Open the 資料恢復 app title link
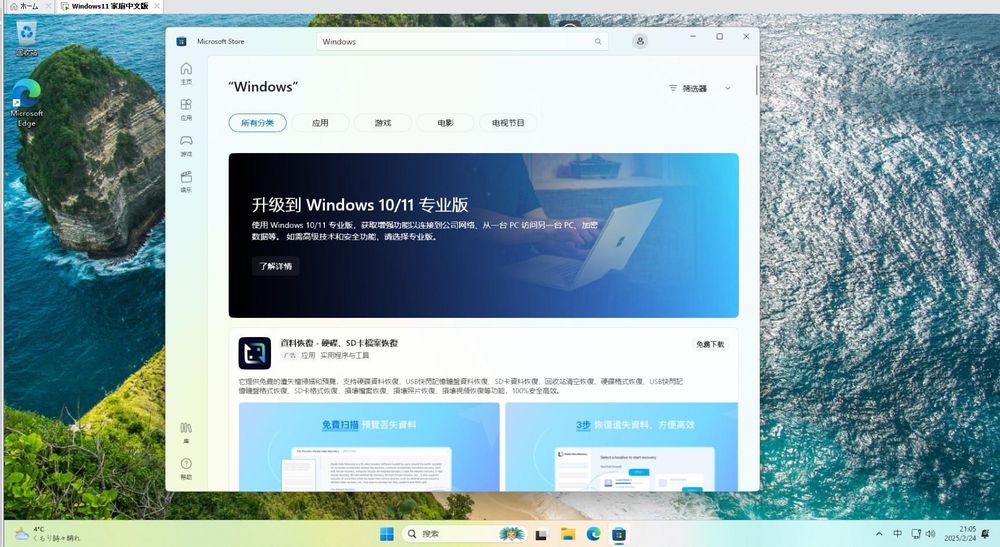The image size is (1000, 547). 339,343
